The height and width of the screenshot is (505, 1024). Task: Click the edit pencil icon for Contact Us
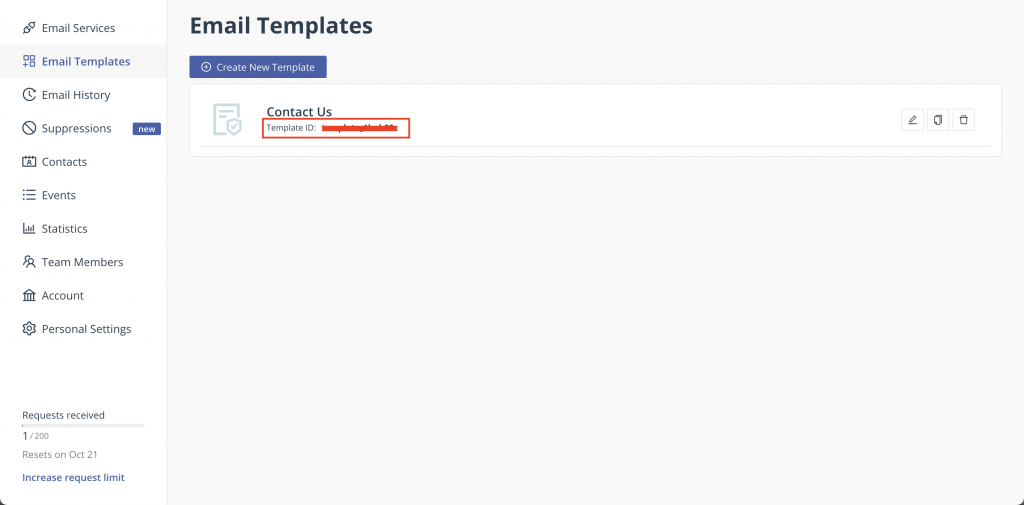coord(912,120)
